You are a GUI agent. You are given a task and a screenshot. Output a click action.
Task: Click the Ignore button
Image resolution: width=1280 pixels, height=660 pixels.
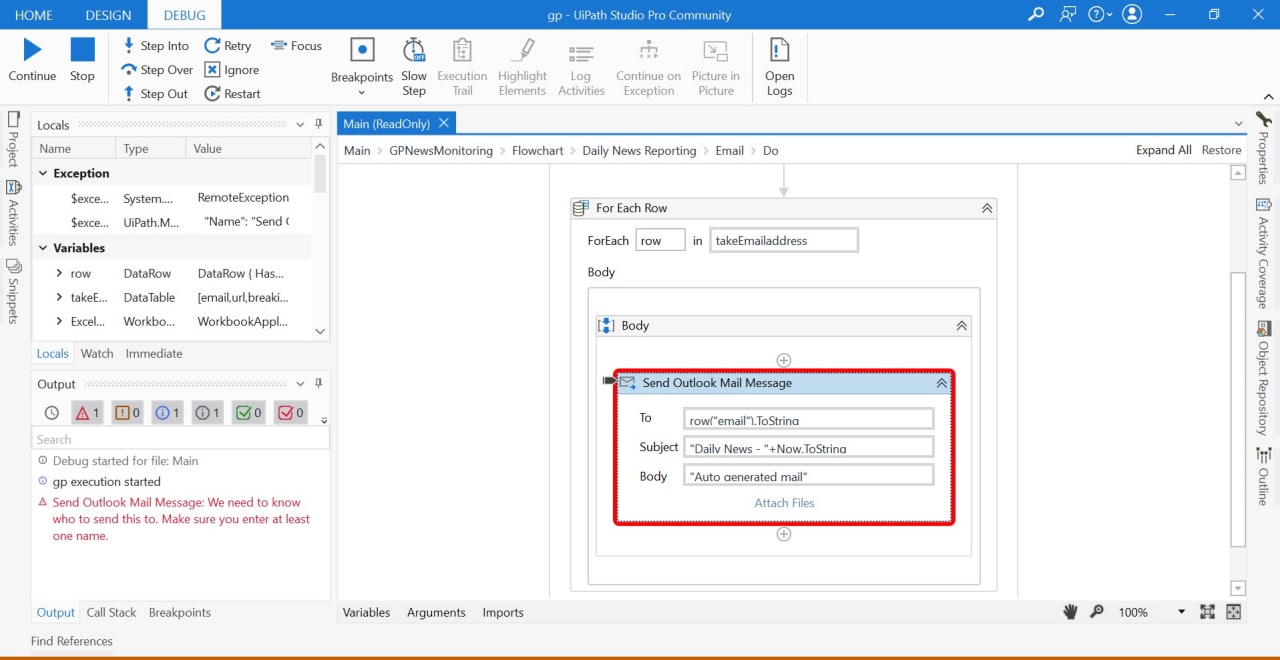(232, 70)
